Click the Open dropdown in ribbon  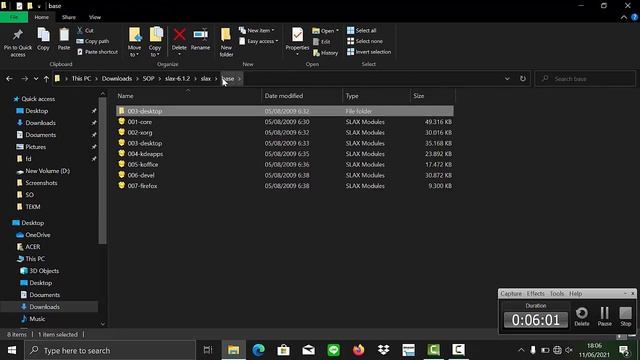coord(326,31)
